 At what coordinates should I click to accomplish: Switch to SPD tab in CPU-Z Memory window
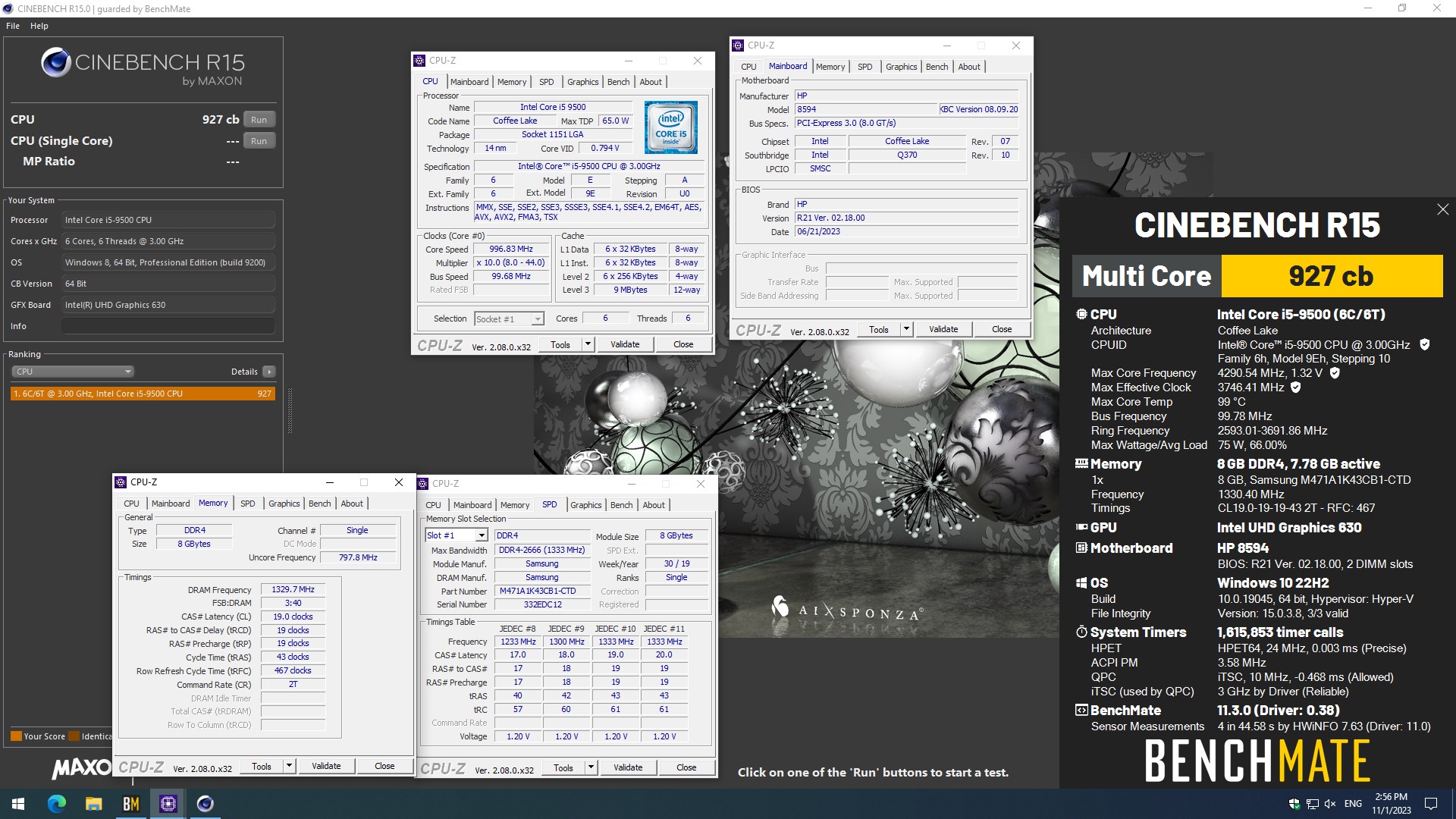(x=248, y=504)
